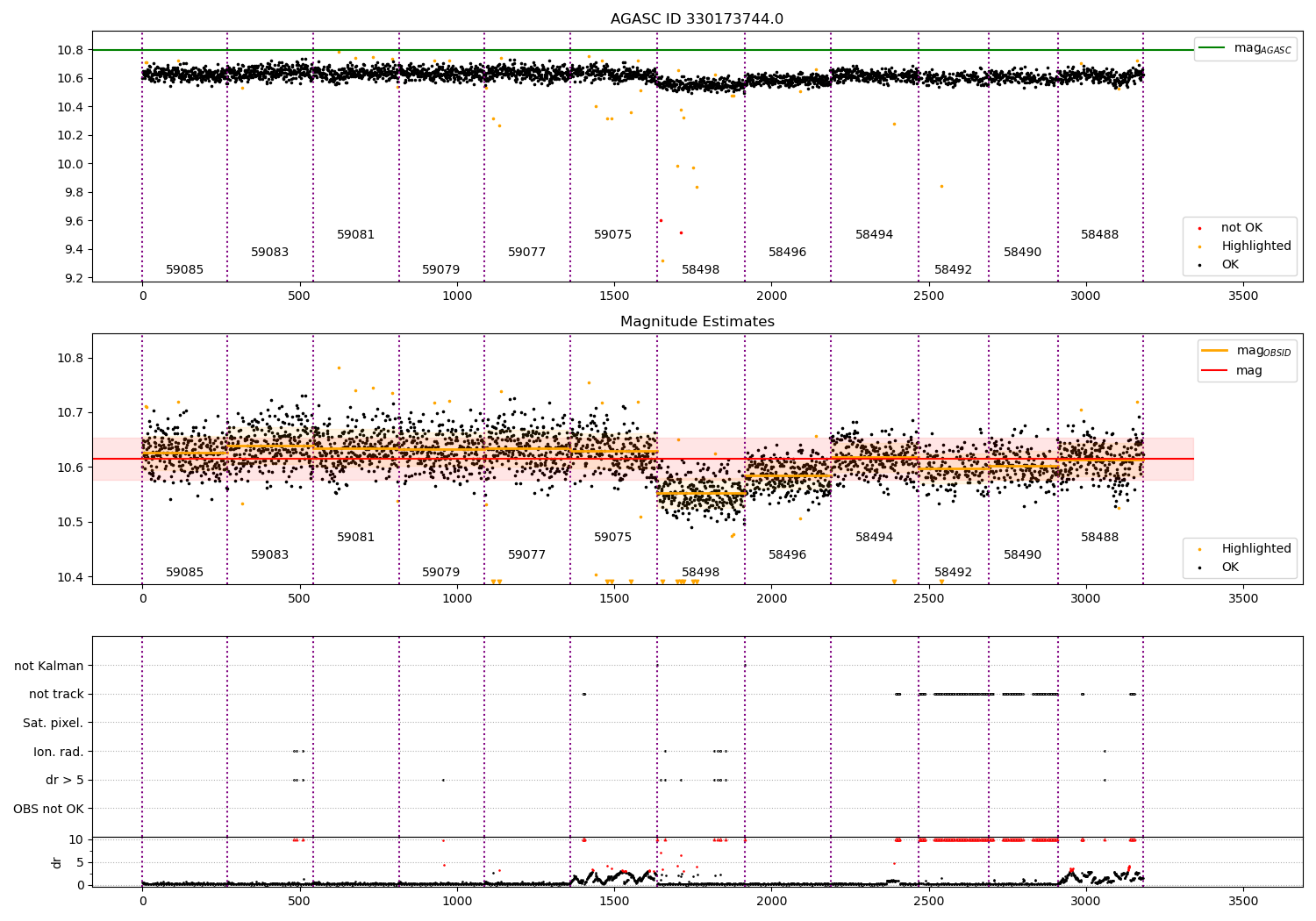This screenshot has height=921, width=1316.
Task: Select obsid label 58498 in AGASC plot
Action: click(700, 270)
